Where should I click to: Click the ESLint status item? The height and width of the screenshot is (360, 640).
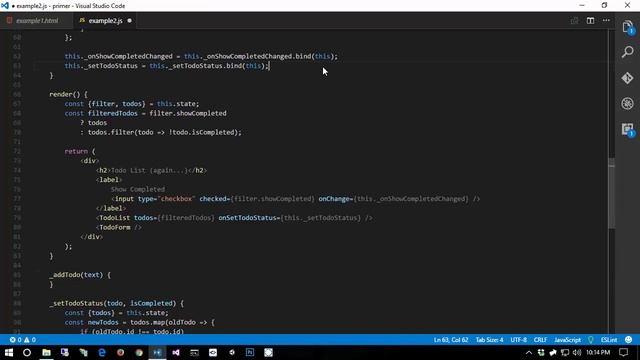(609, 340)
